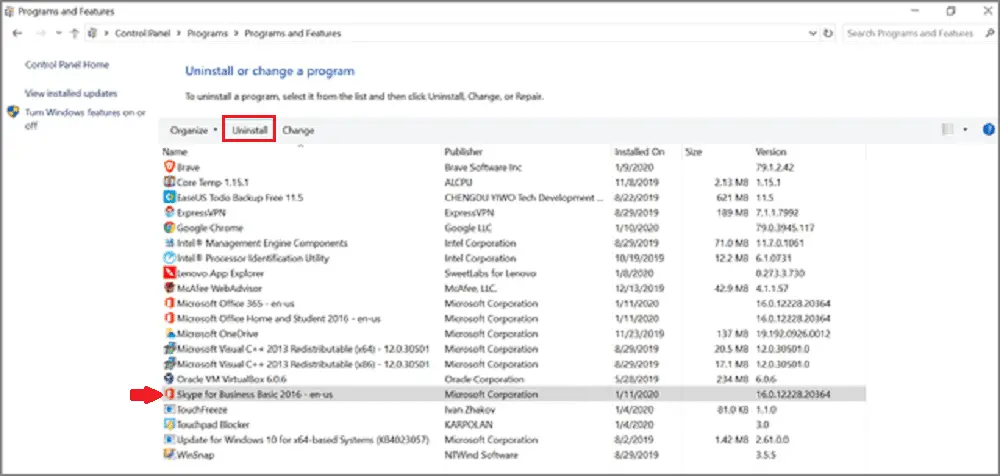Click the EaseUS Todo Backup icon
The width and height of the screenshot is (1000, 476).
pyautogui.click(x=169, y=197)
